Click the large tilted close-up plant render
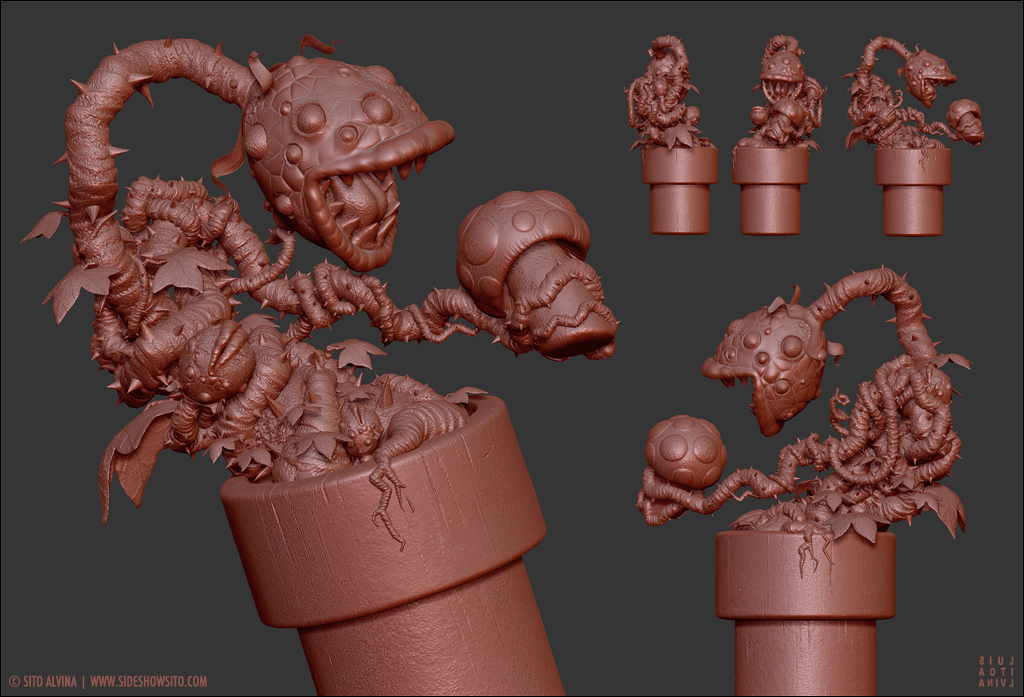This screenshot has height=697, width=1024. (x=320, y=366)
